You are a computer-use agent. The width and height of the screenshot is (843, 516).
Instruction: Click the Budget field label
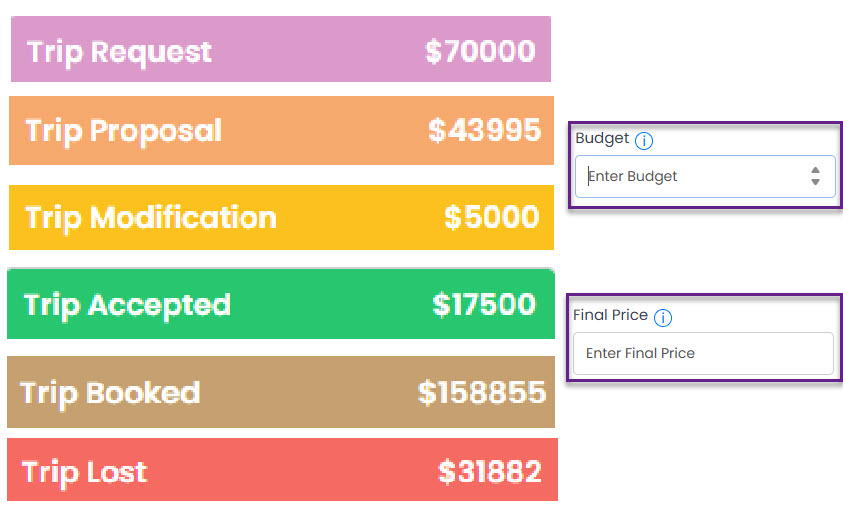[x=602, y=138]
